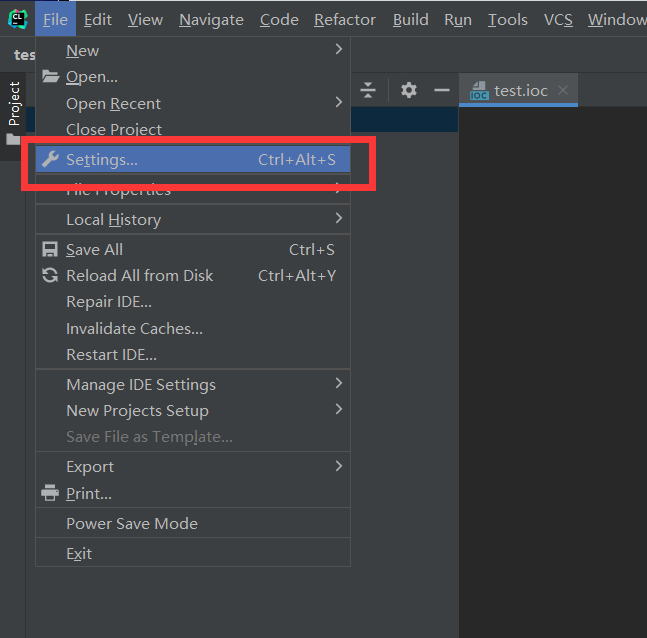Click the folder icon beside Open...
This screenshot has width=647, height=638.
point(50,76)
